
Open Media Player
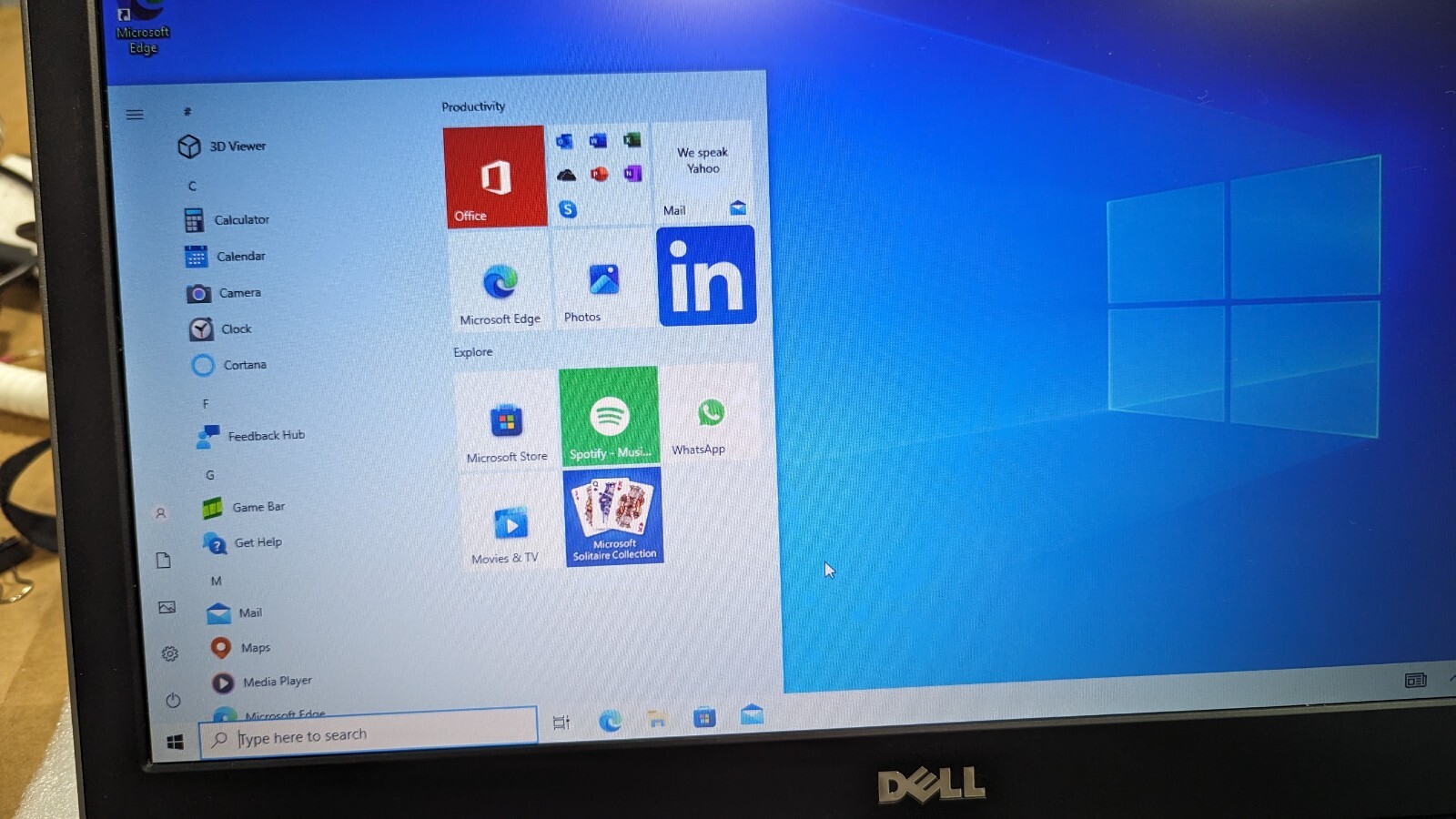(262, 682)
